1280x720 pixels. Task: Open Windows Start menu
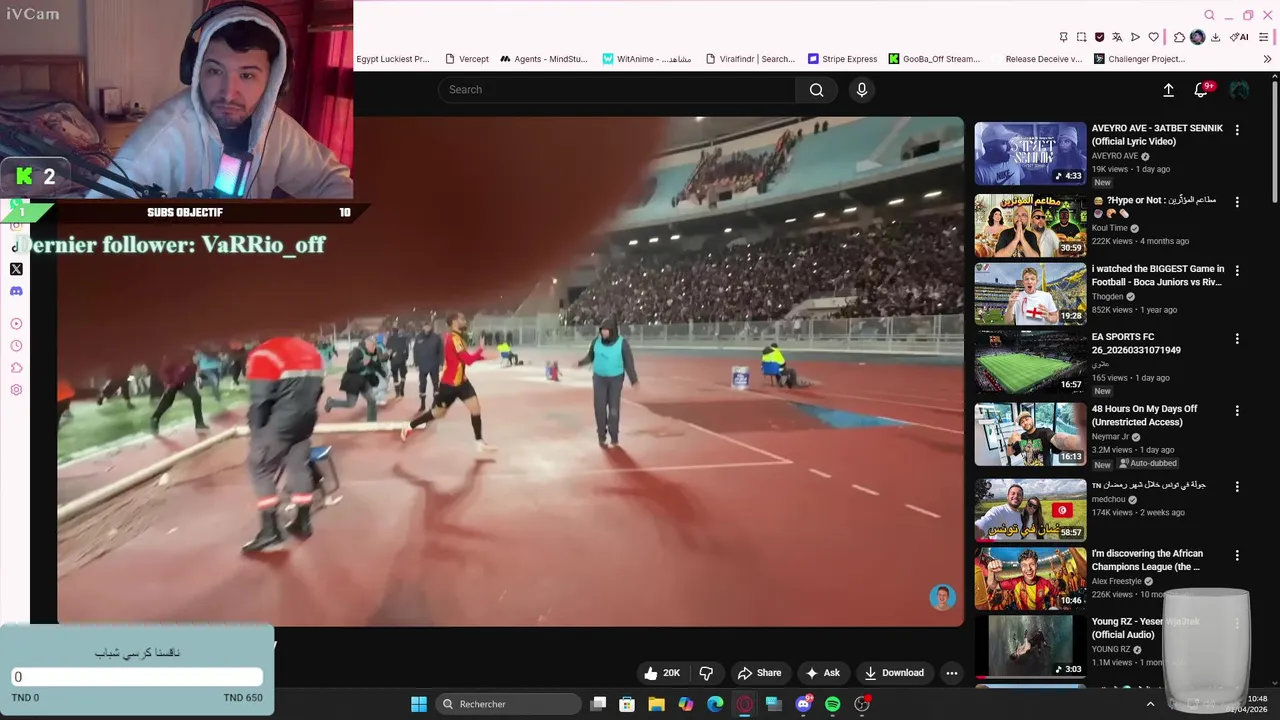pyautogui.click(x=419, y=704)
